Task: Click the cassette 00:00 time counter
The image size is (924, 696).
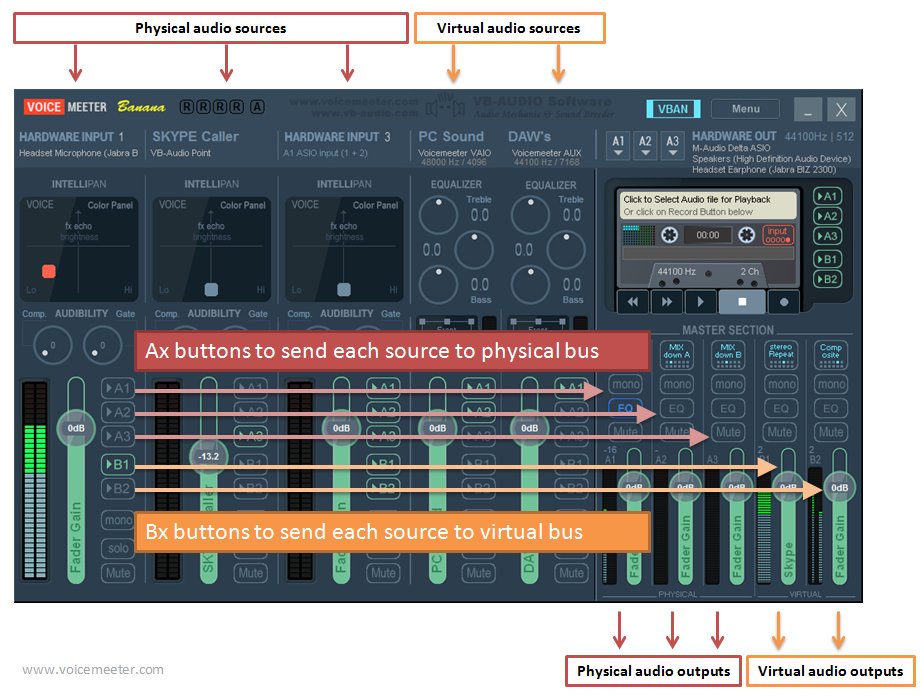Action: click(x=708, y=235)
